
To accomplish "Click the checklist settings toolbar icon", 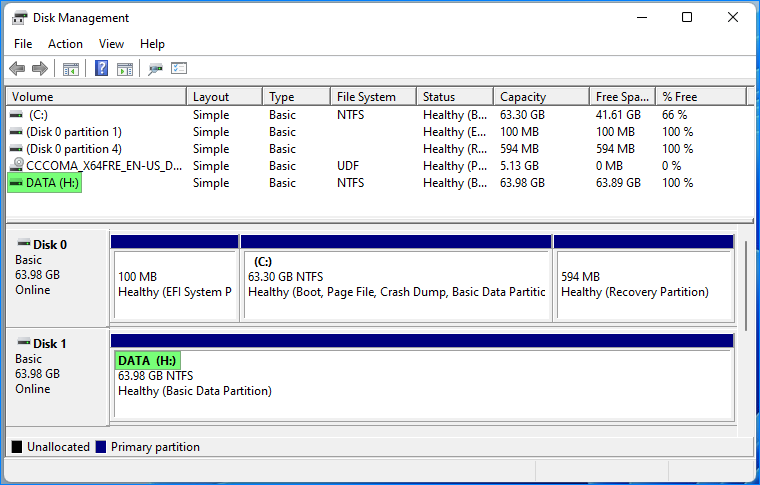I will click(x=179, y=69).
